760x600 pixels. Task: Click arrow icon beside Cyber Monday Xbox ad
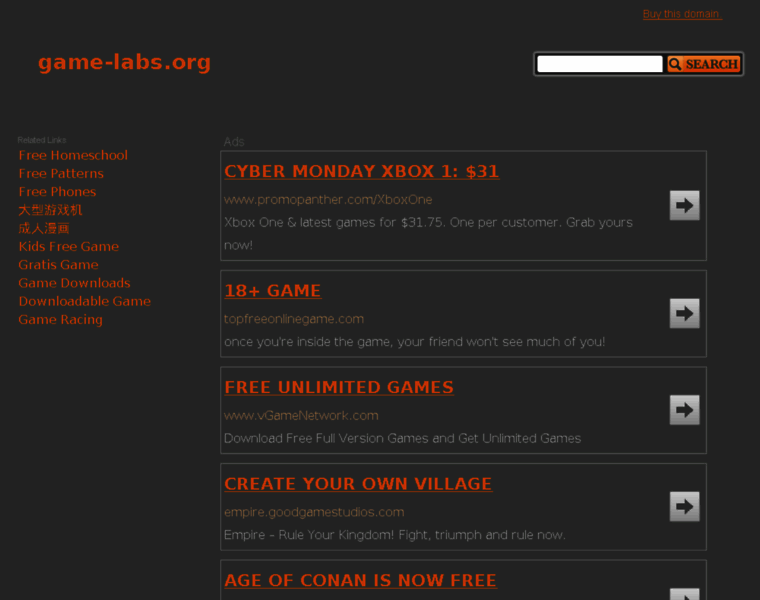(684, 205)
